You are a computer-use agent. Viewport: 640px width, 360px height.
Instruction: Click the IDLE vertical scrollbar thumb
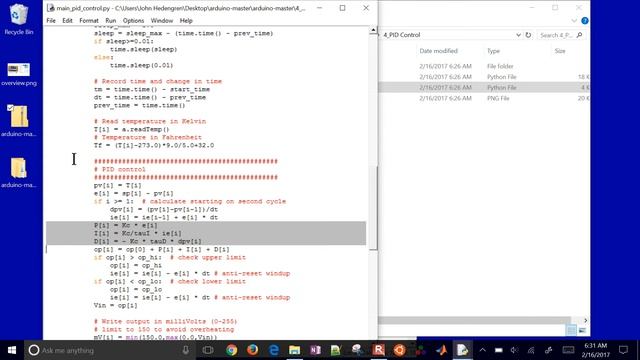373,208
